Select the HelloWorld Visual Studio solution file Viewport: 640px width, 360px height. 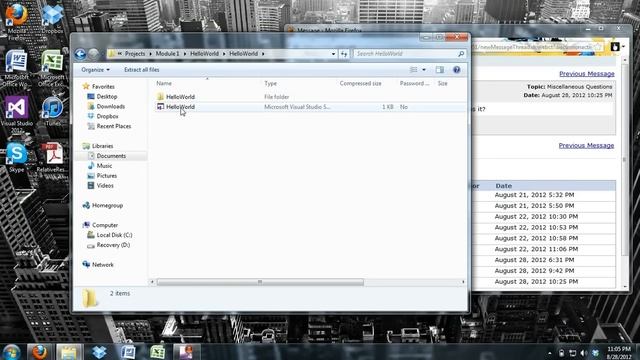(310, 107)
